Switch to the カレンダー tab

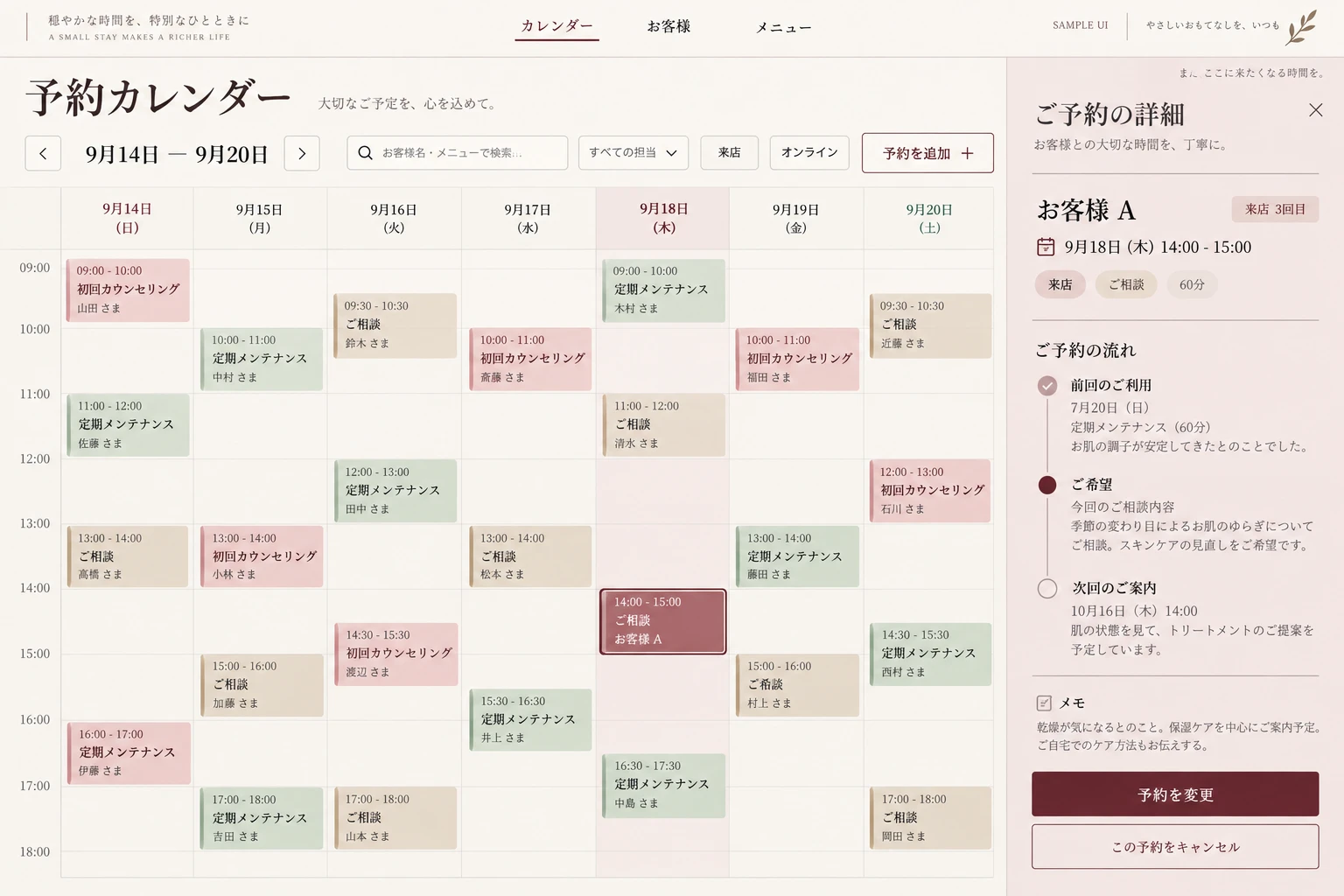pos(556,26)
